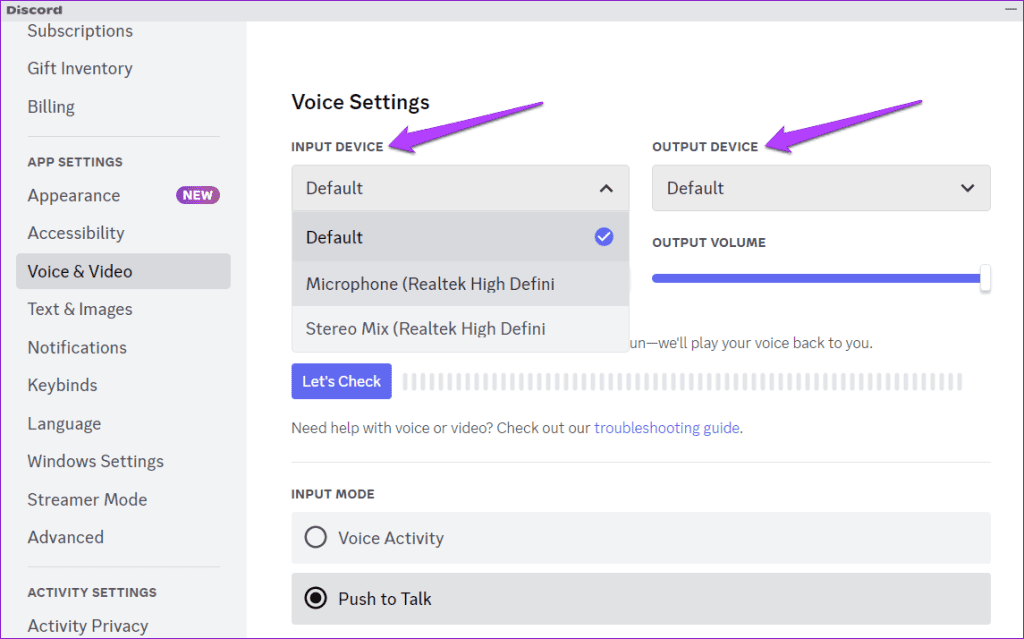Select Stereo Mix from the input list
1024x639 pixels.
pyautogui.click(x=425, y=328)
